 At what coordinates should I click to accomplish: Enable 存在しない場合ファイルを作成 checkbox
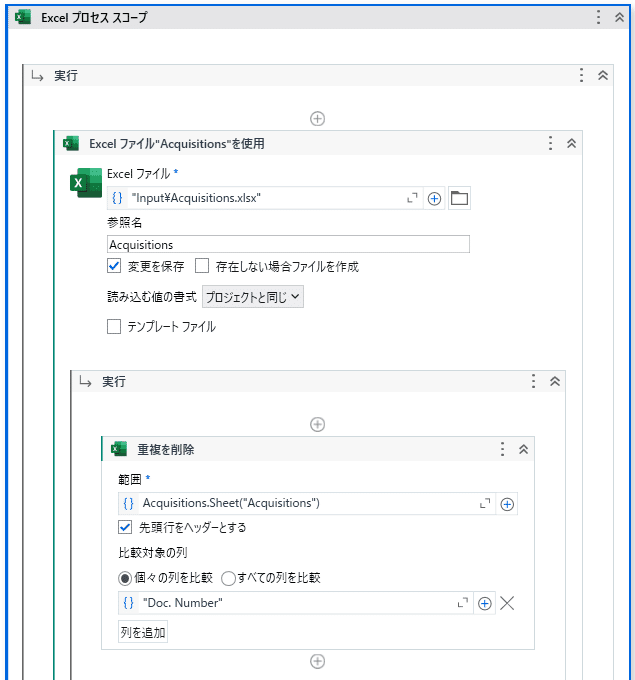click(x=202, y=265)
